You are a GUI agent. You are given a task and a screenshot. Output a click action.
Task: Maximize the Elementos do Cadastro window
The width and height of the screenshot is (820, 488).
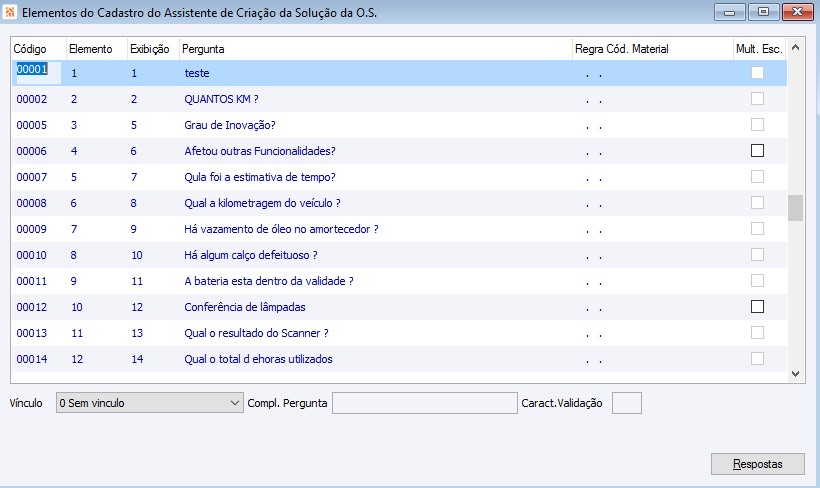pyautogui.click(x=763, y=12)
